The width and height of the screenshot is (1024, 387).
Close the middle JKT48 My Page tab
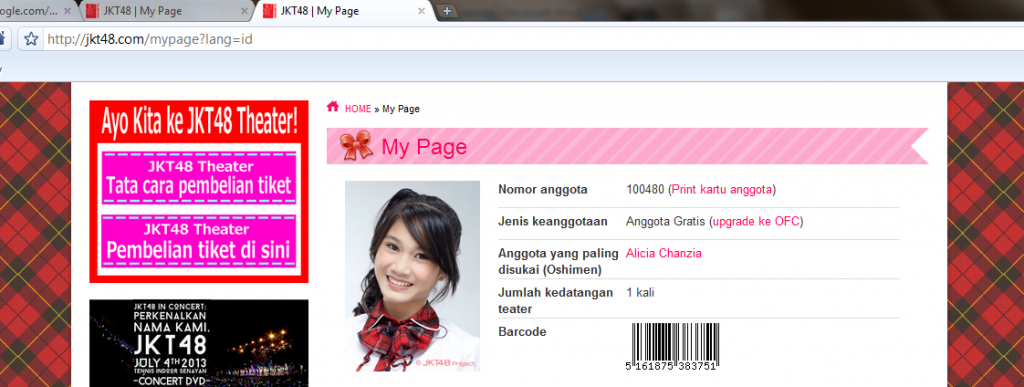pos(244,11)
